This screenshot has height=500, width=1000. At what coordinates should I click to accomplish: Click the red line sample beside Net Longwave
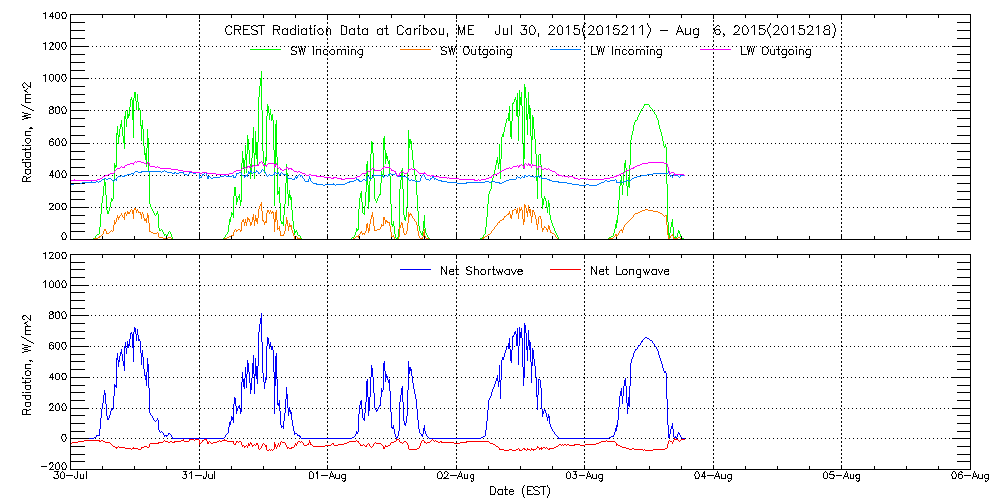click(565, 271)
